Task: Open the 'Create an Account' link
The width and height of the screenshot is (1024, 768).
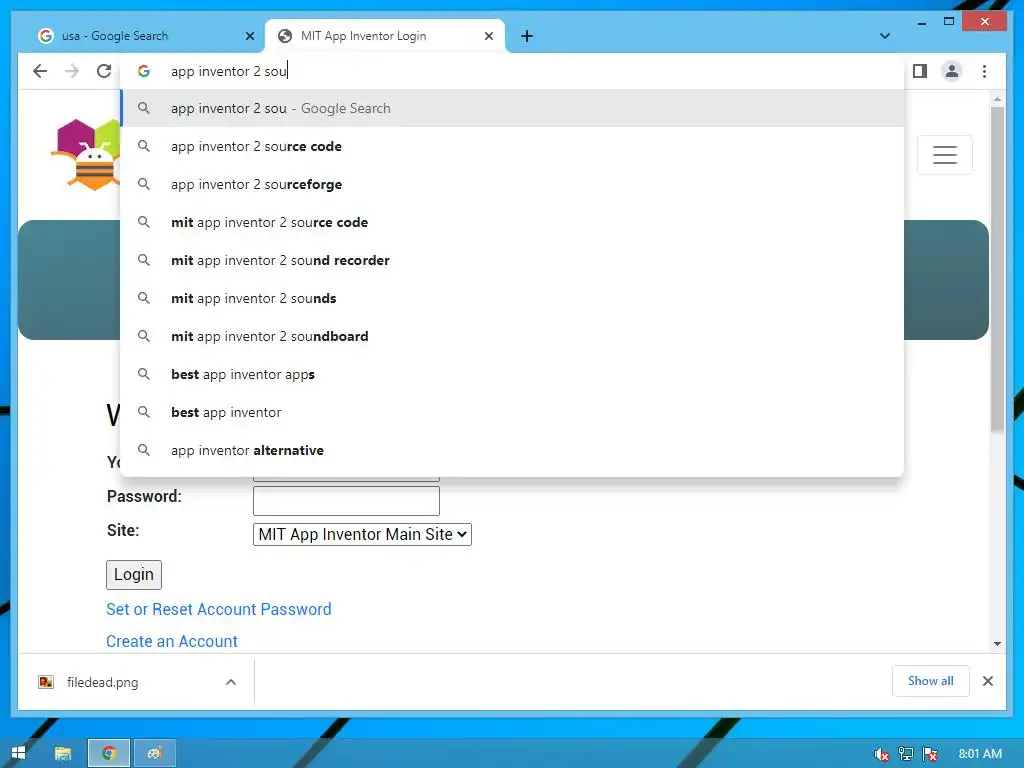Action: coord(172,641)
